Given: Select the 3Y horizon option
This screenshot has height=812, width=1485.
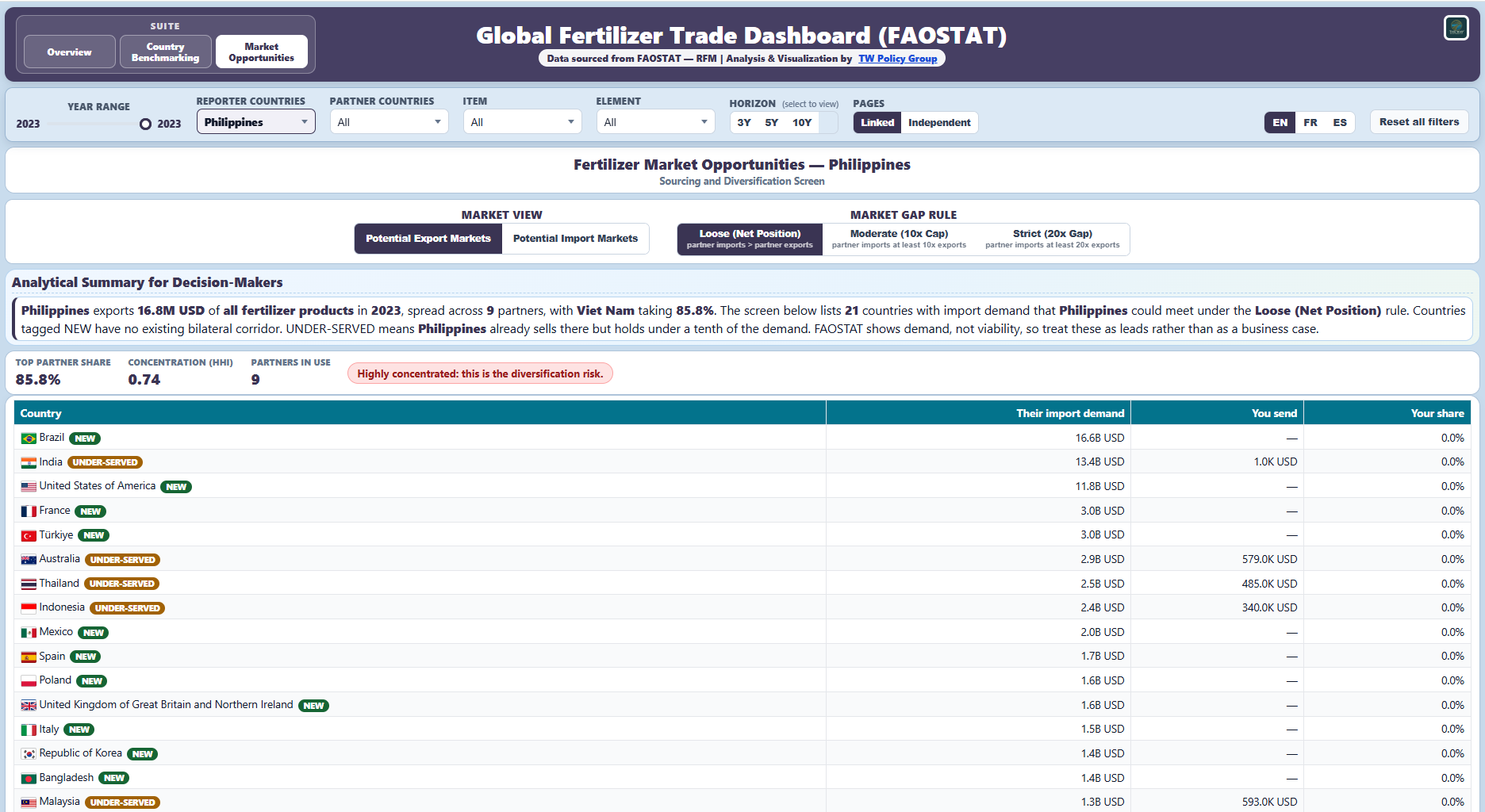Looking at the screenshot, I should click(744, 122).
